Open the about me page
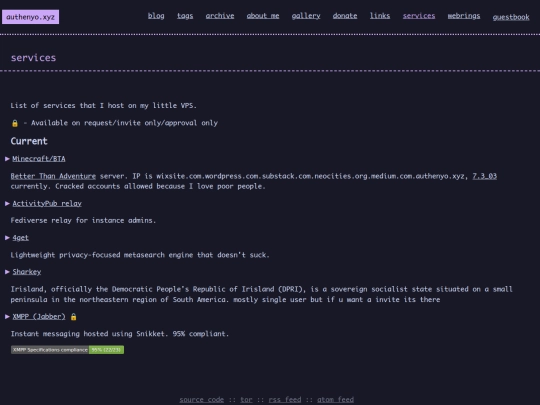Viewport: 540px width, 405px height. (x=263, y=16)
